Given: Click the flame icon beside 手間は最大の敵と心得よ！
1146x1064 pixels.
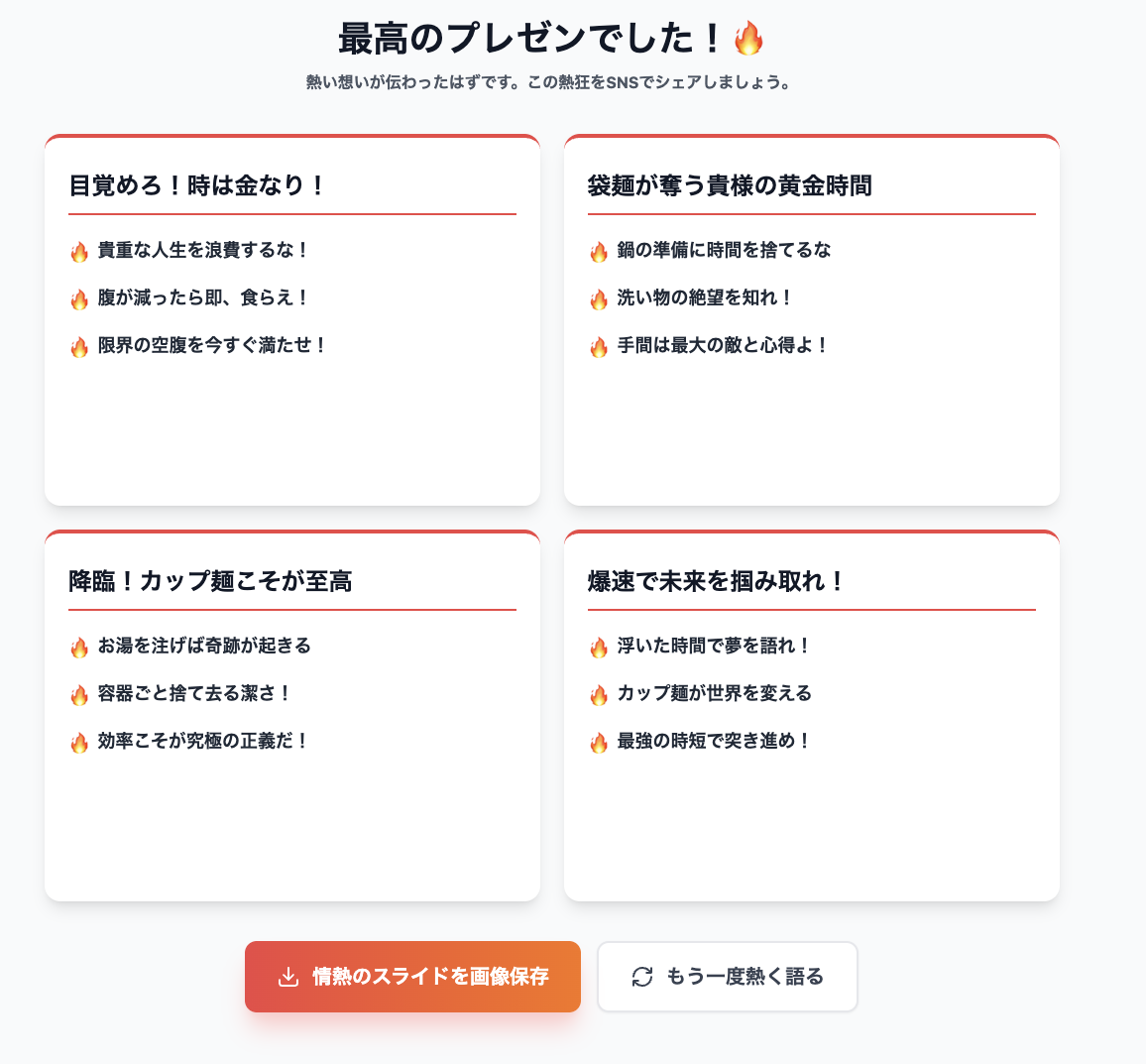Looking at the screenshot, I should click(x=599, y=347).
